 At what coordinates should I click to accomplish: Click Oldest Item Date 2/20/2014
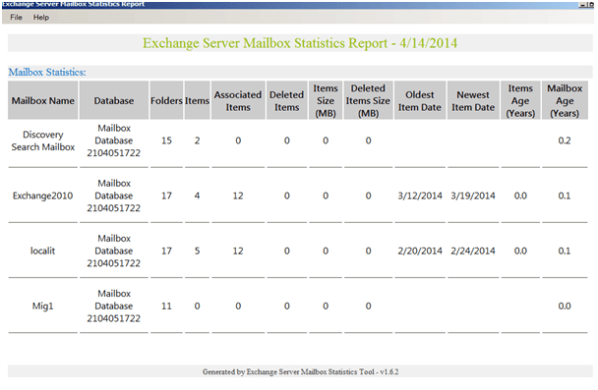point(420,251)
